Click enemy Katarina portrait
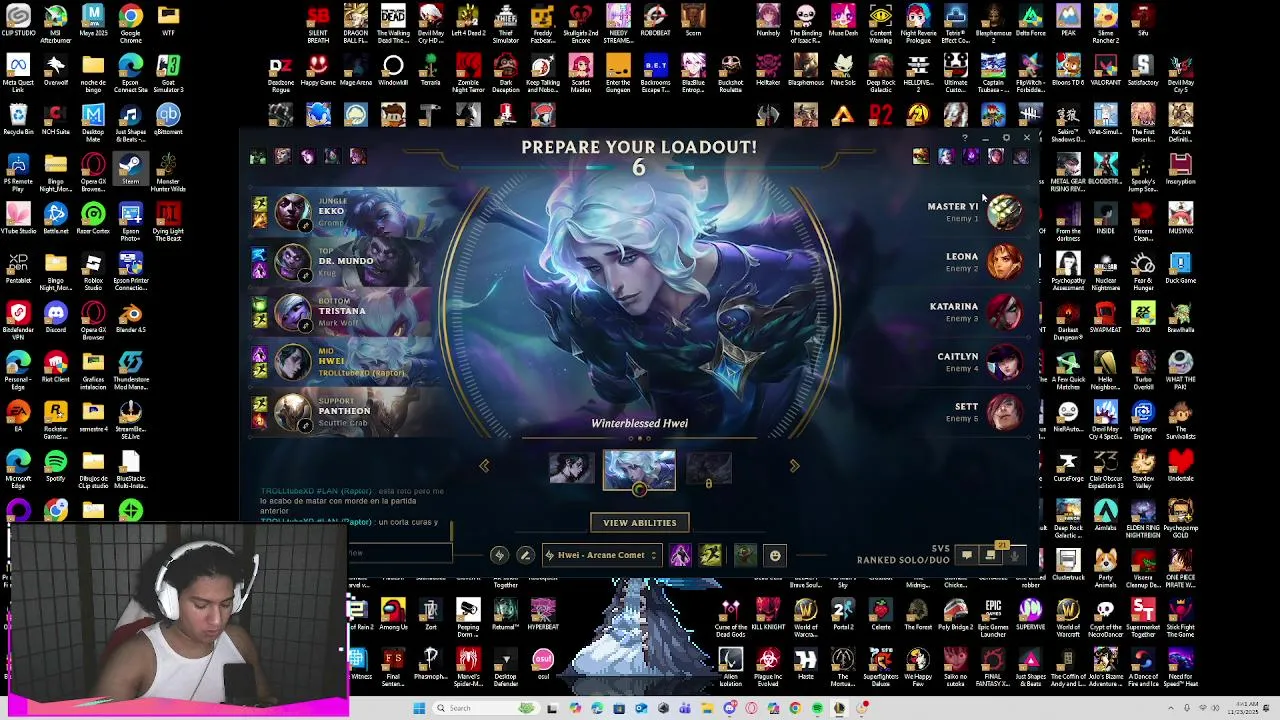Image resolution: width=1280 pixels, height=720 pixels. click(1005, 311)
